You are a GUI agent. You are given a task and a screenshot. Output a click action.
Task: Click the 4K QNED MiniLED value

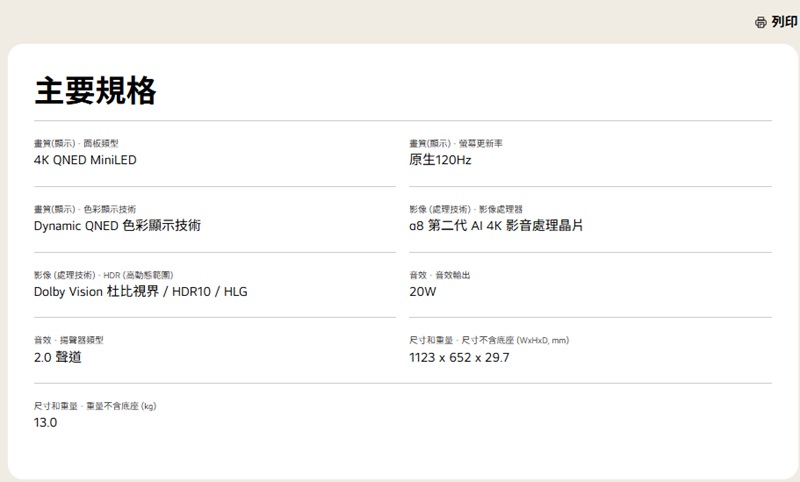coord(85,160)
